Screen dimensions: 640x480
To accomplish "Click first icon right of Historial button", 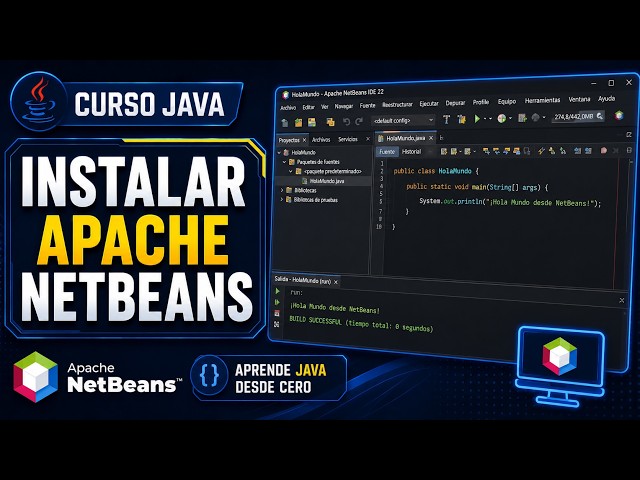I will click(444, 151).
